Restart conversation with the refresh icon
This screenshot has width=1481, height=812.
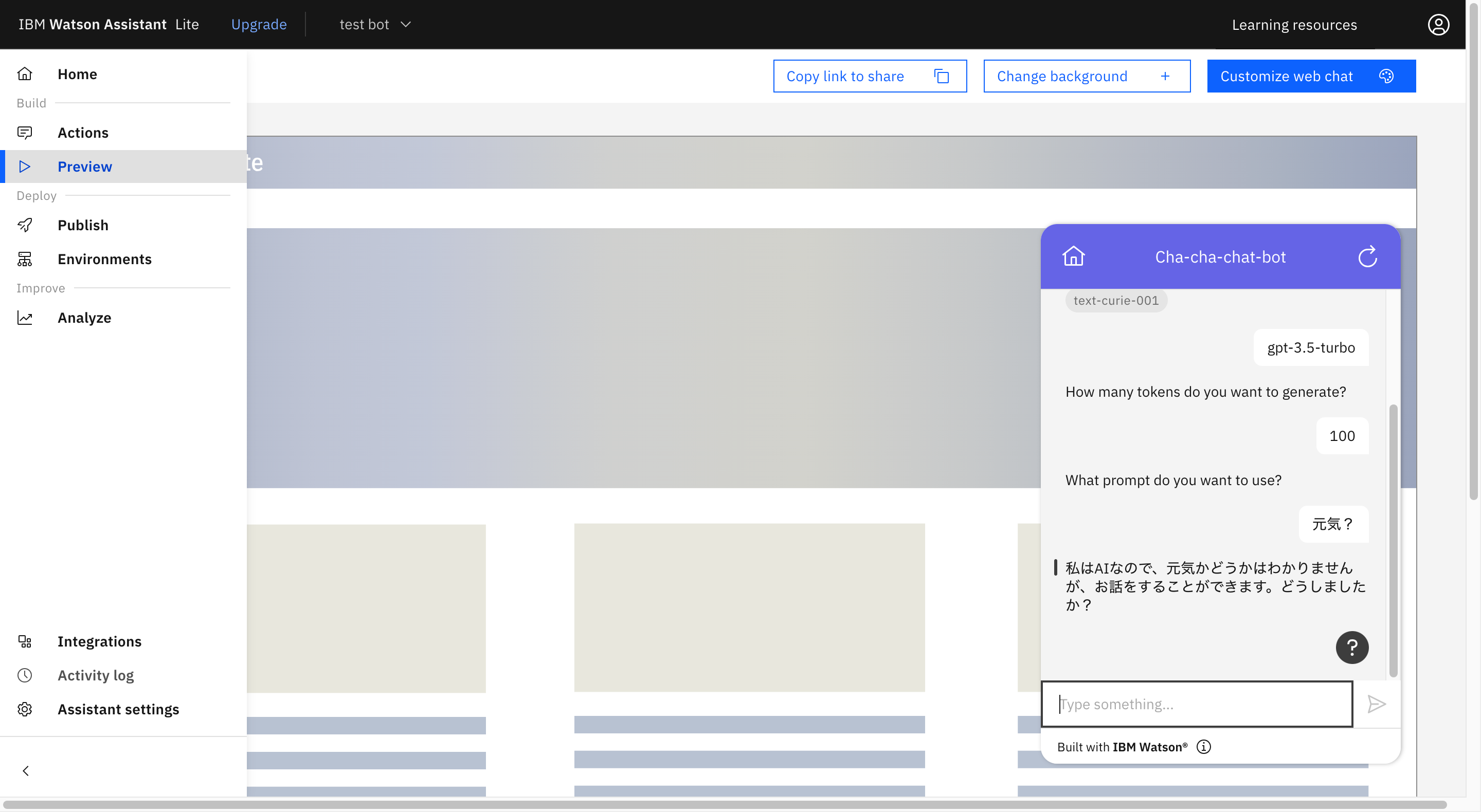pyautogui.click(x=1367, y=256)
